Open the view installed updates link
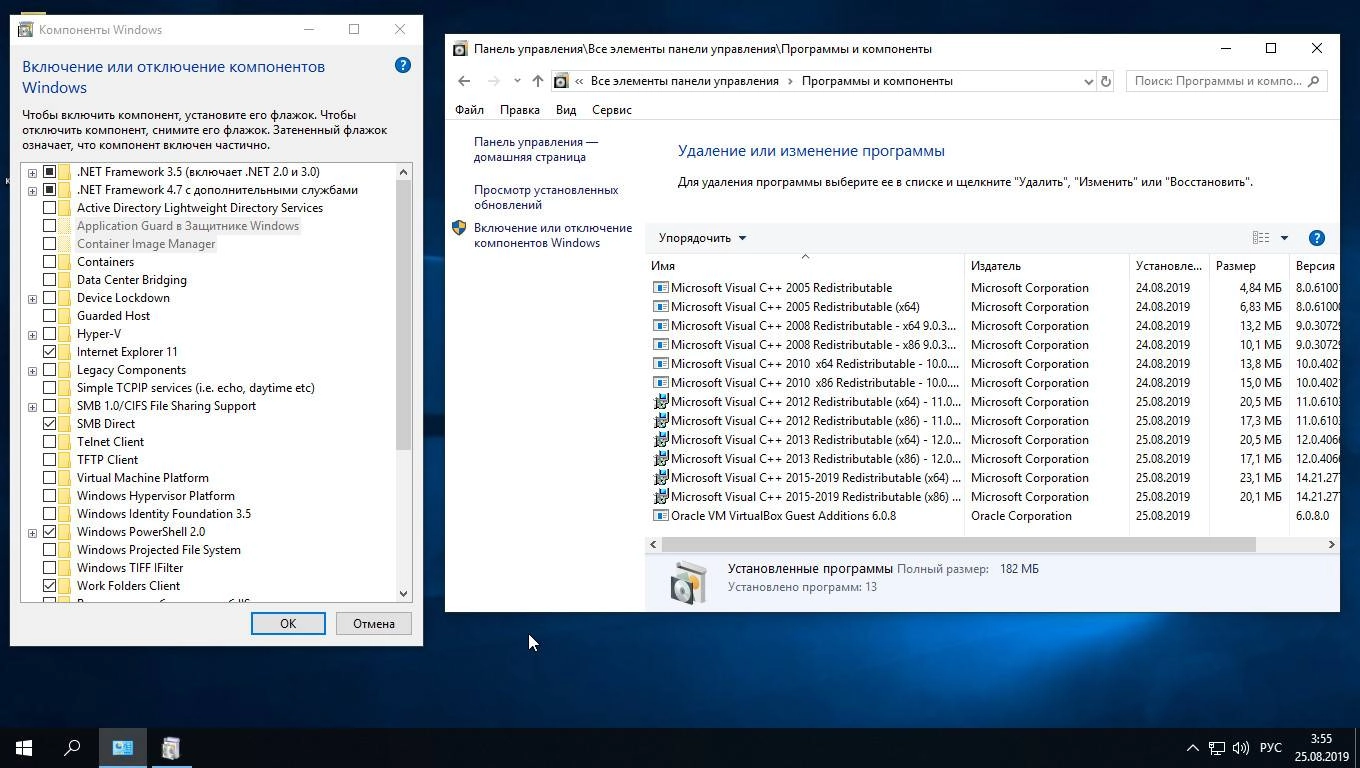This screenshot has height=768, width=1360. click(546, 197)
